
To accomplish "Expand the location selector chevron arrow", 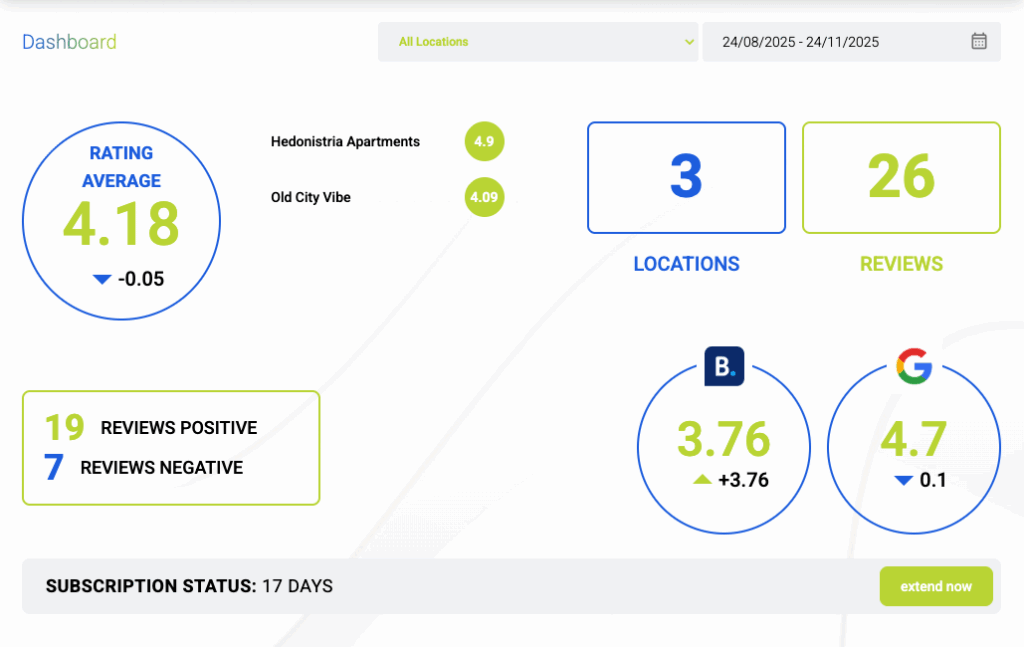I will [x=688, y=42].
